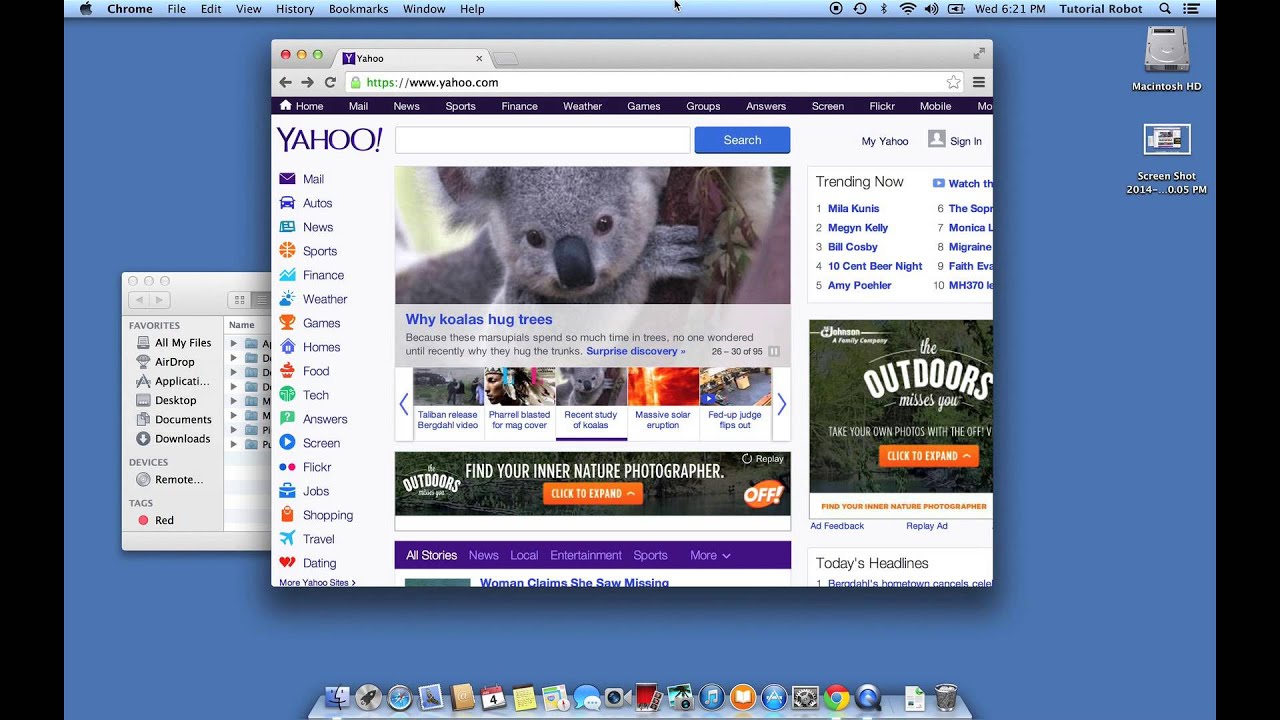Image resolution: width=1280 pixels, height=720 pixels.
Task: Reload the Yahoo page in Chrome
Action: 330,82
